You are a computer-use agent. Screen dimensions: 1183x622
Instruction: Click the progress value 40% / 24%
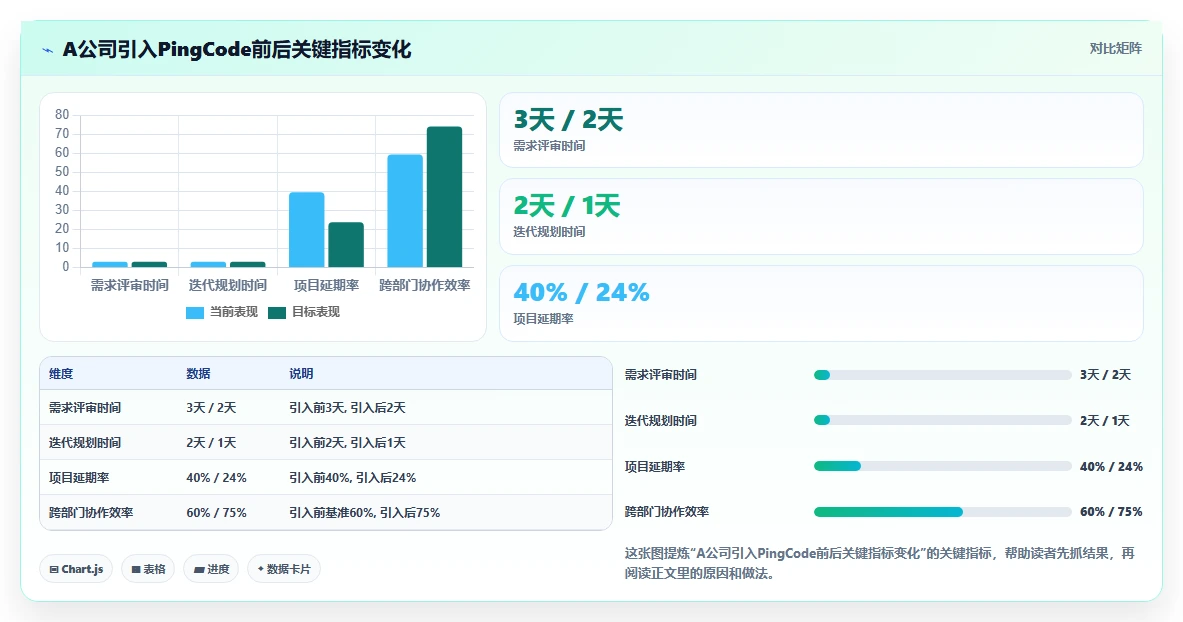[x=1111, y=466]
